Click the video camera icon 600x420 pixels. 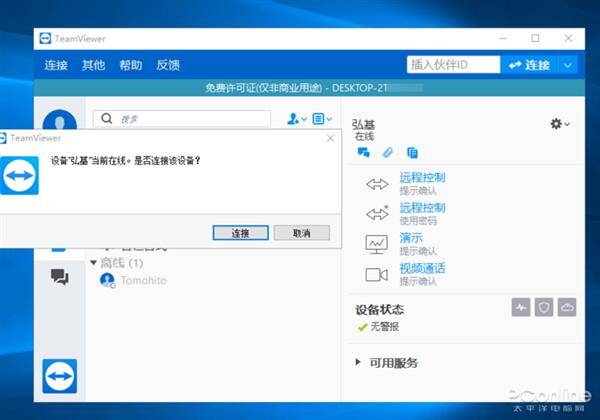[377, 275]
